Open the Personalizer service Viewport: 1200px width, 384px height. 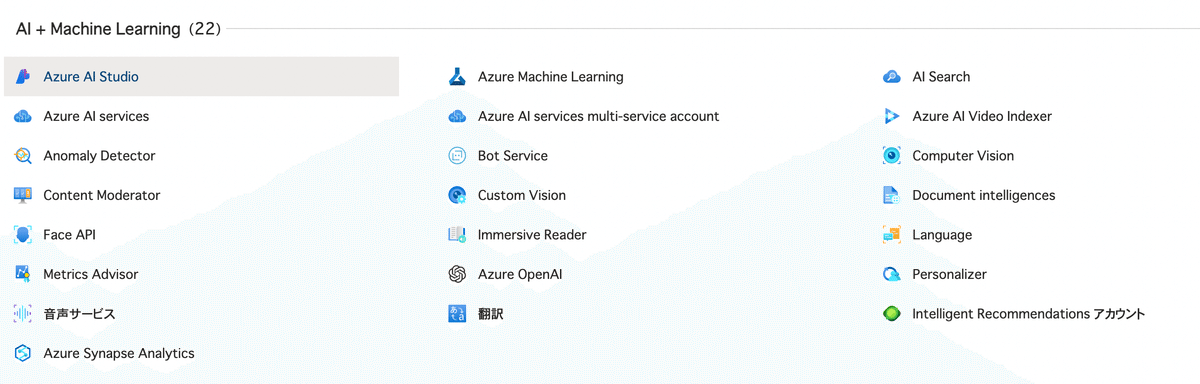point(949,274)
